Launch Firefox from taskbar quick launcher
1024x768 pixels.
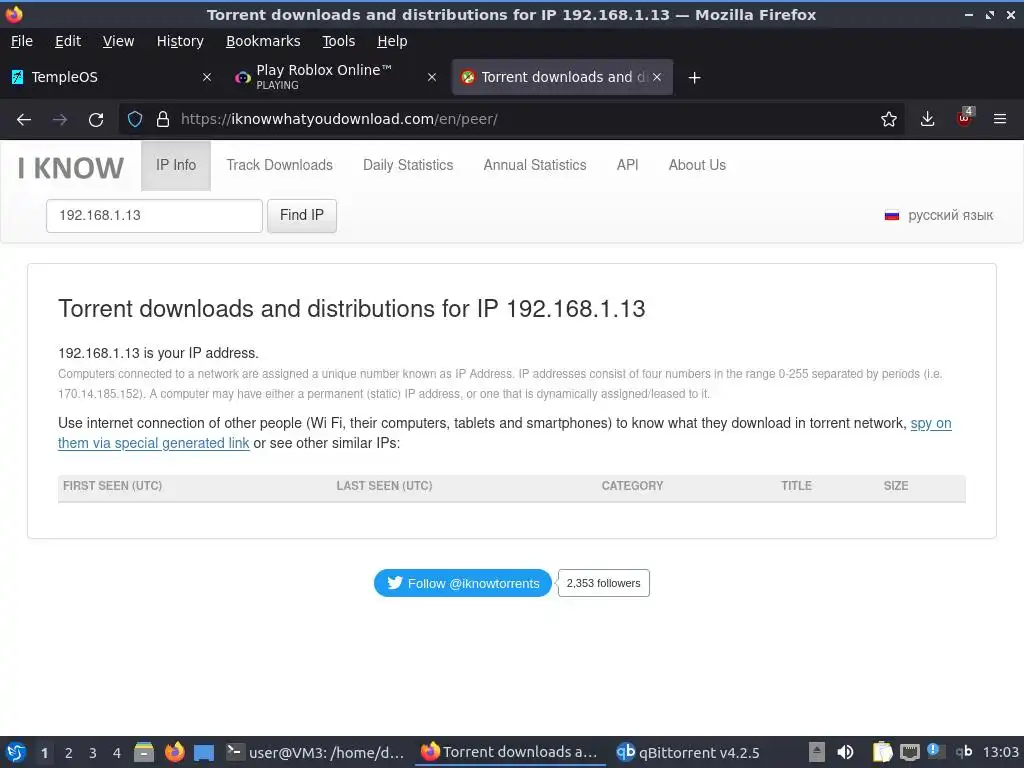[174, 752]
